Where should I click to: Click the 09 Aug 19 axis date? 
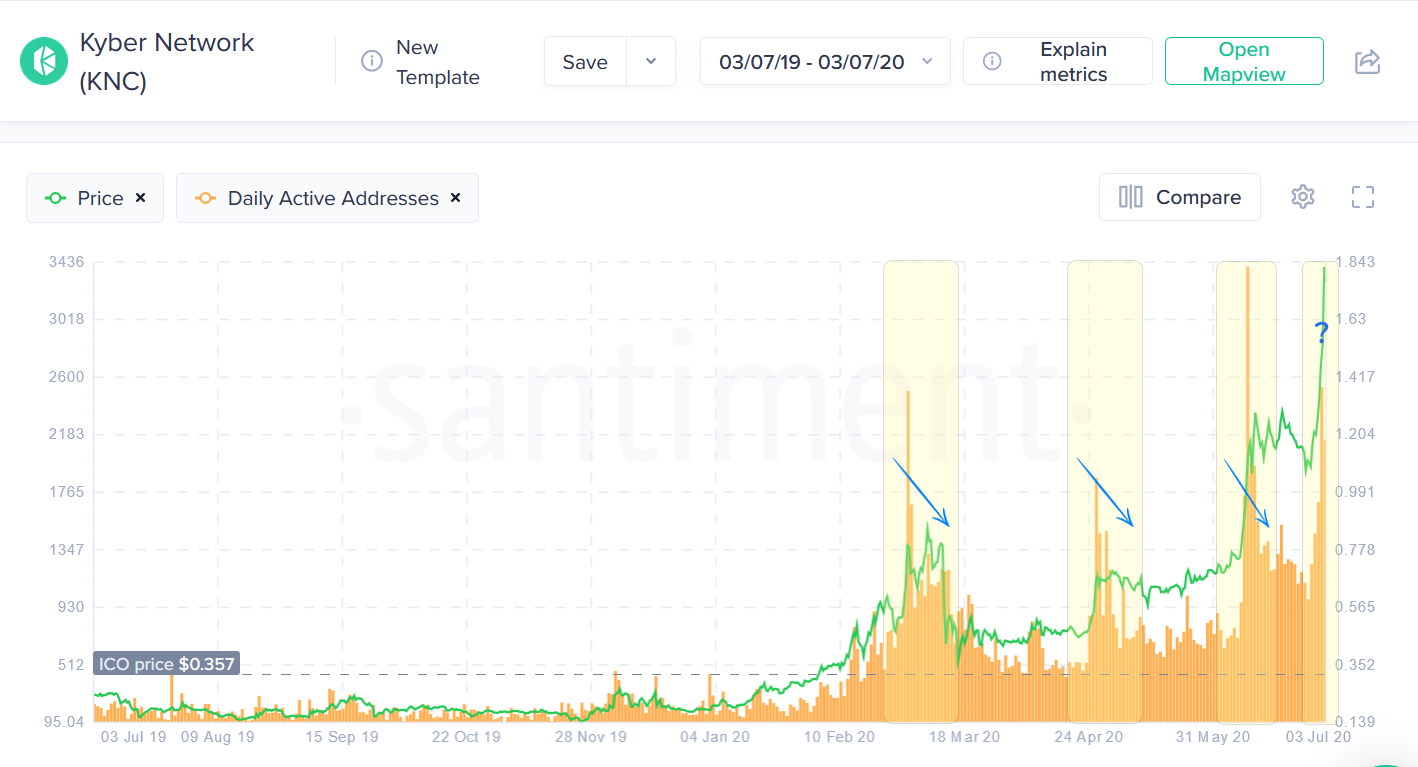[x=217, y=737]
